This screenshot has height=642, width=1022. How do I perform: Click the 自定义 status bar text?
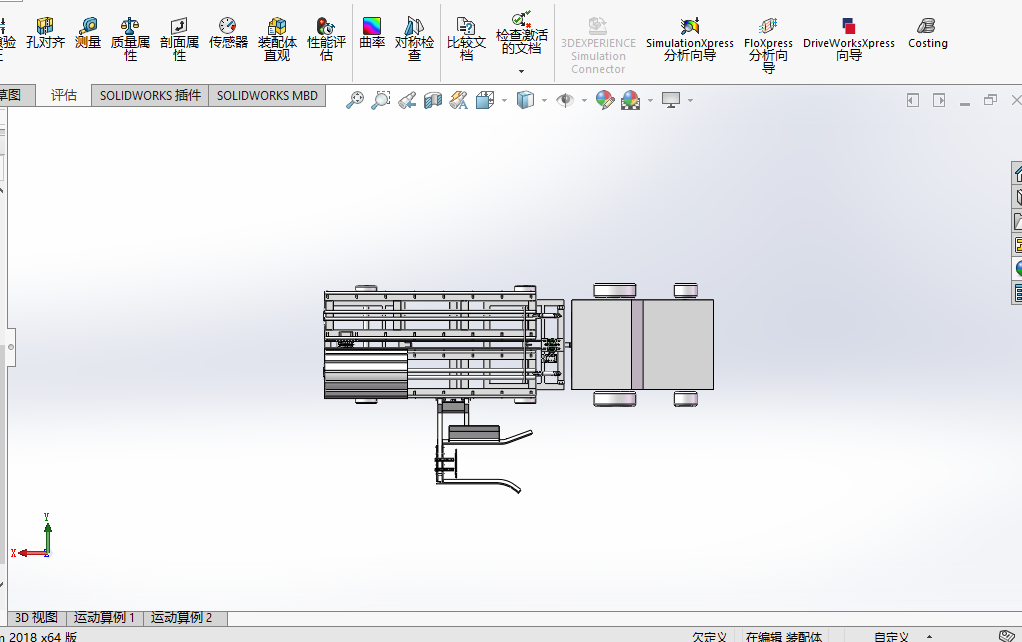click(x=891, y=637)
